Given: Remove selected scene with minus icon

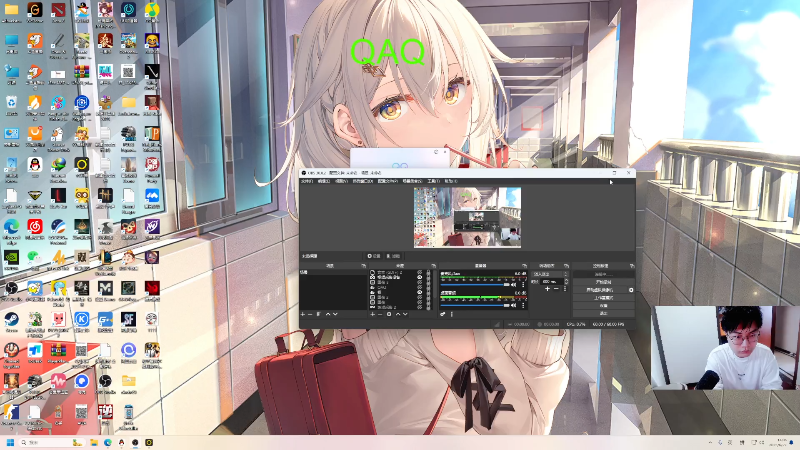Looking at the screenshot, I should pos(310,314).
